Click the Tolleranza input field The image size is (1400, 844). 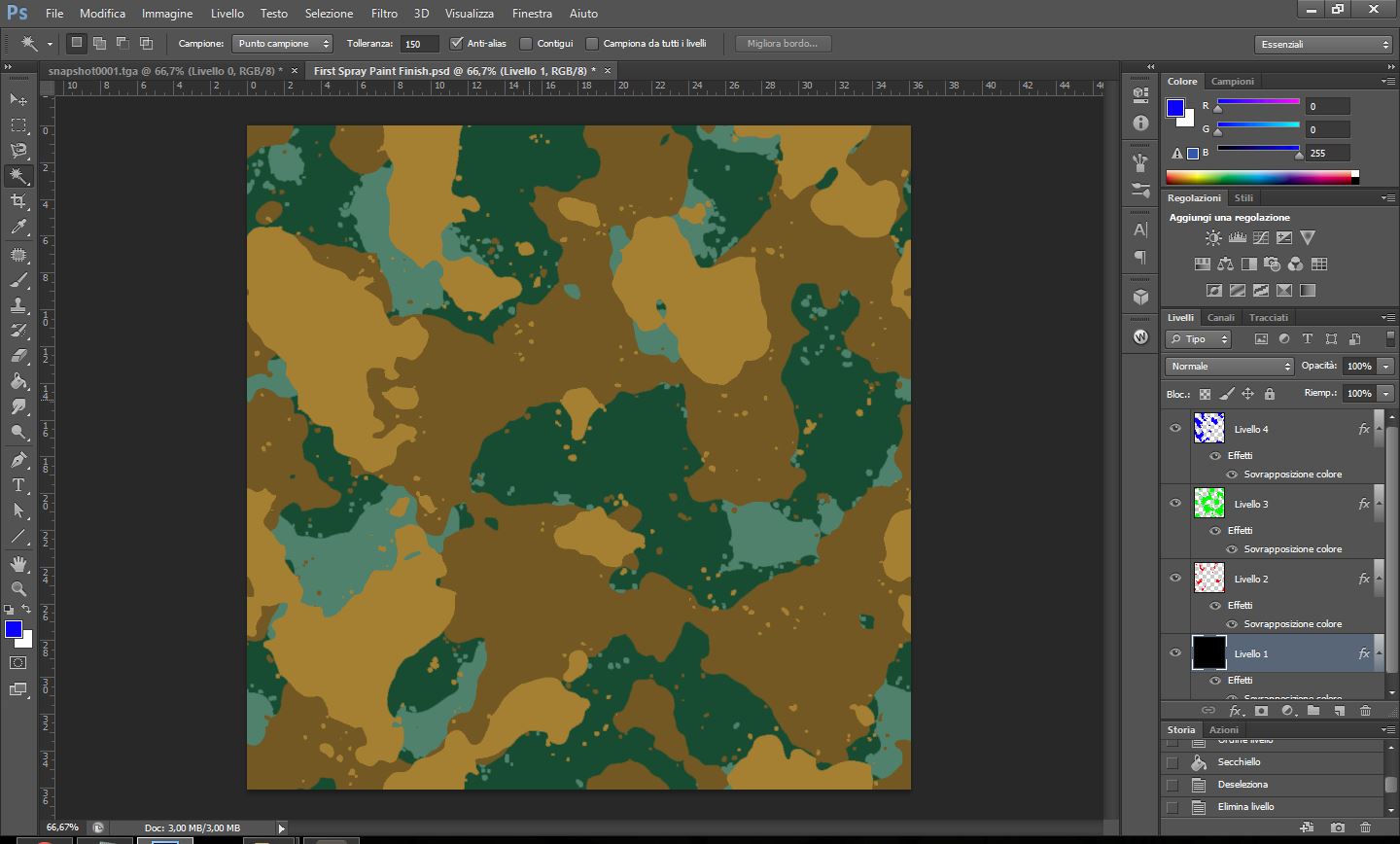point(419,44)
